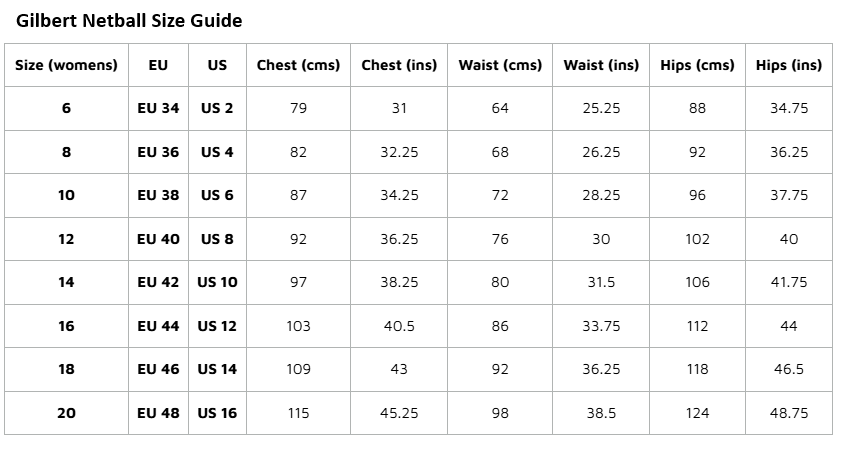Select the Waist (cms) column header
Viewport: 846px width, 451px height.
pos(500,65)
